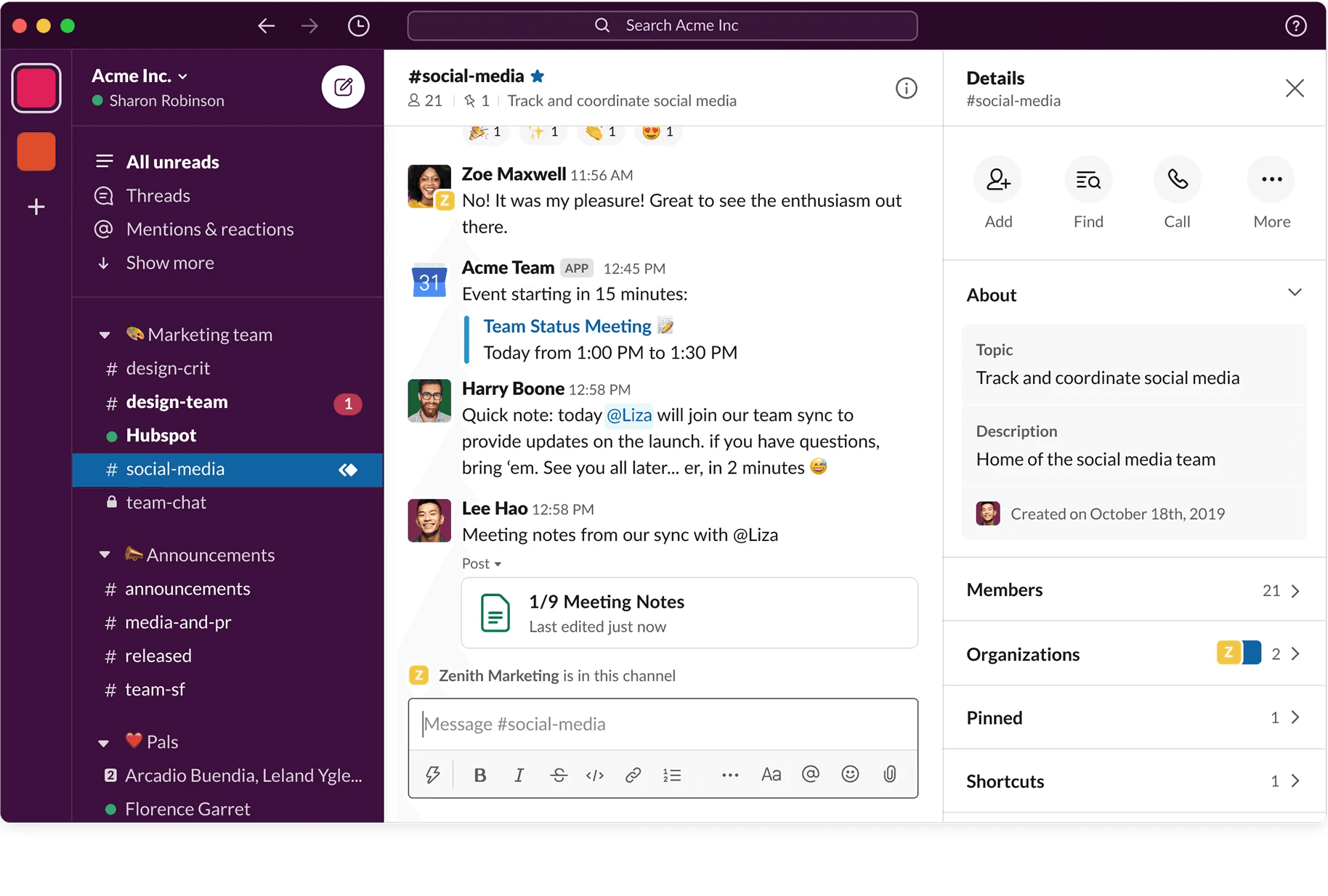The width and height of the screenshot is (1328, 896).
Task: Open the 1/9 Meeting Notes post
Action: [x=689, y=613]
